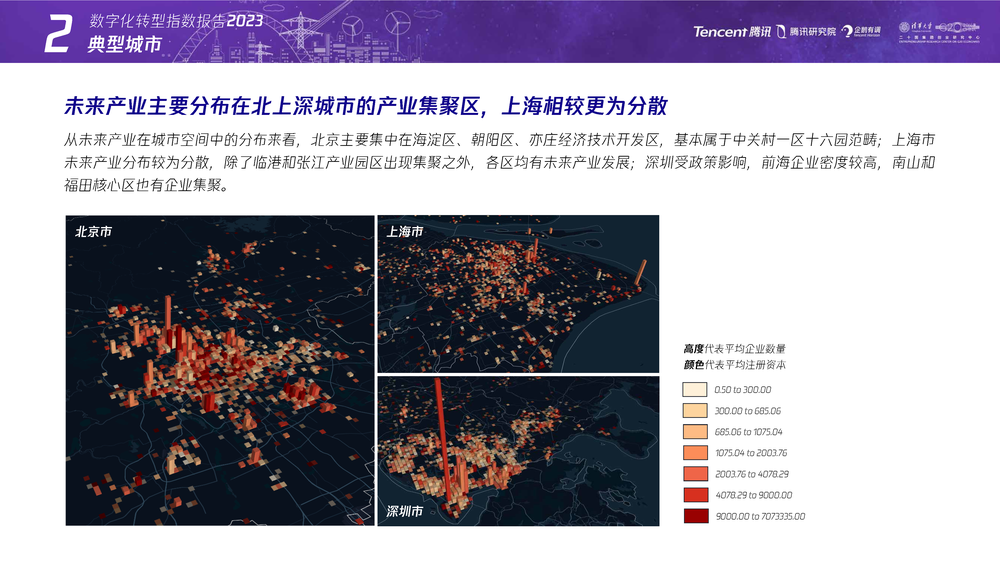Screen dimensions: 1000x562
Task: Click the 深圳市 map label
Action: (x=405, y=511)
